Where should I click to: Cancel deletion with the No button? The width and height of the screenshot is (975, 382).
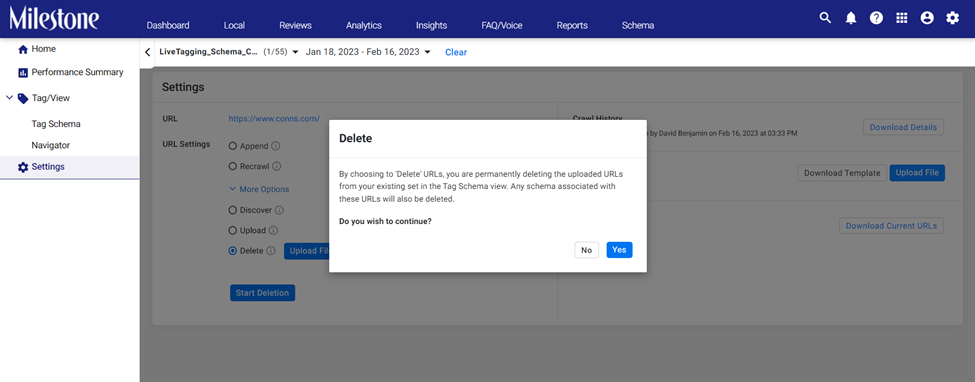[x=586, y=250]
